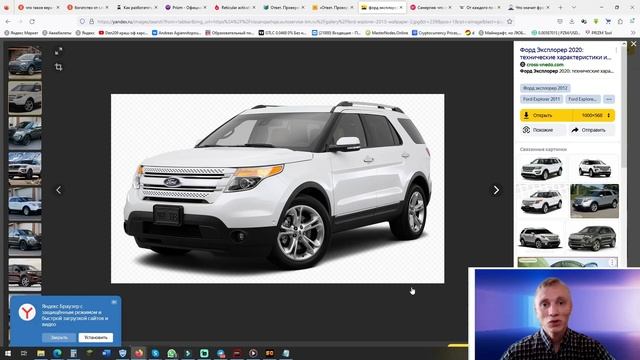Image resolution: width=640 pixels, height=360 pixels.
Task: Click the yellow Открыть download button
Action: tap(546, 116)
